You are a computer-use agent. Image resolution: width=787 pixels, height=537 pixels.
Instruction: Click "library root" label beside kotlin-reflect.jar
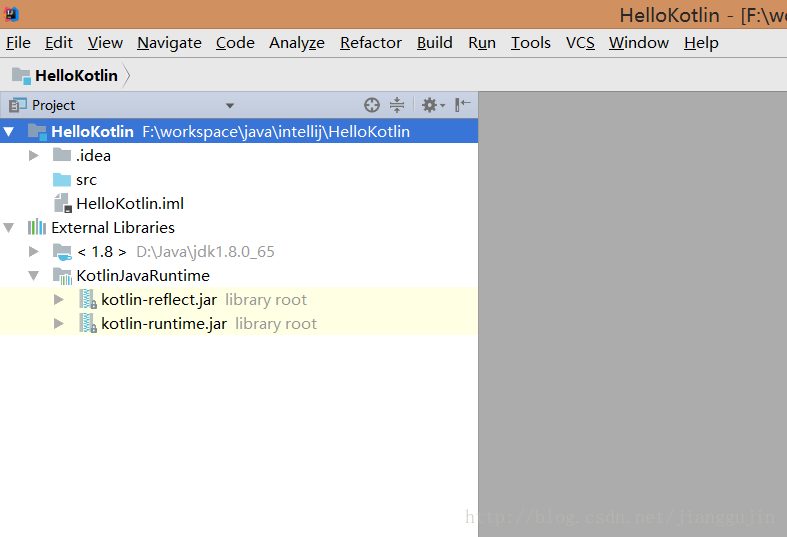pos(266,300)
